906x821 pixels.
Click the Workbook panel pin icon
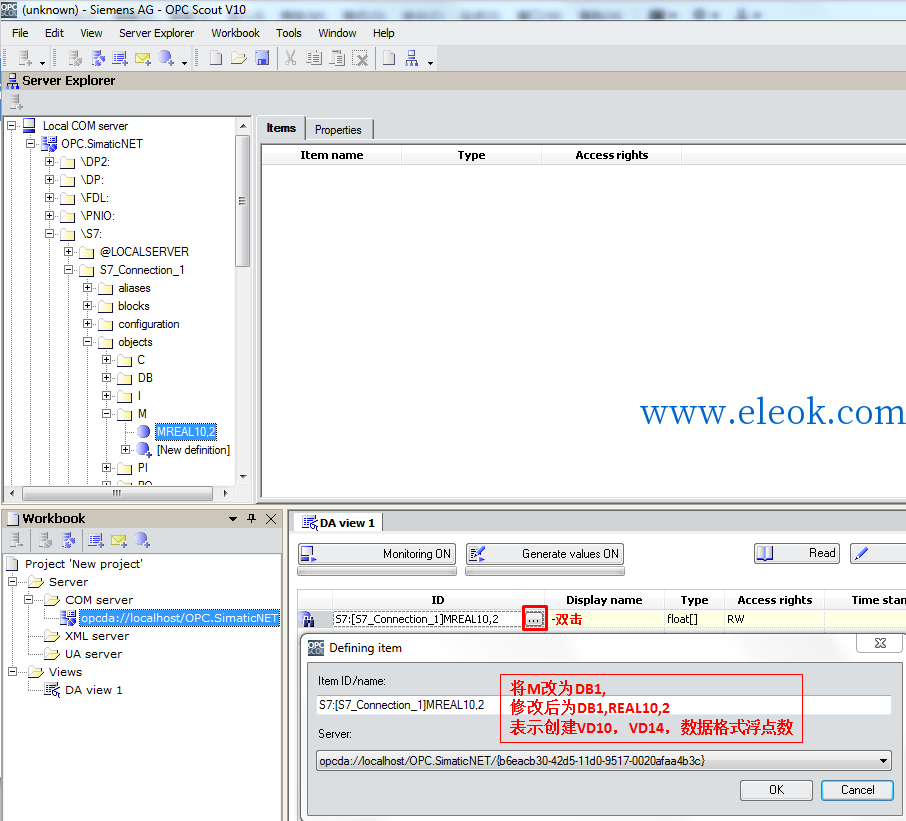(251, 518)
